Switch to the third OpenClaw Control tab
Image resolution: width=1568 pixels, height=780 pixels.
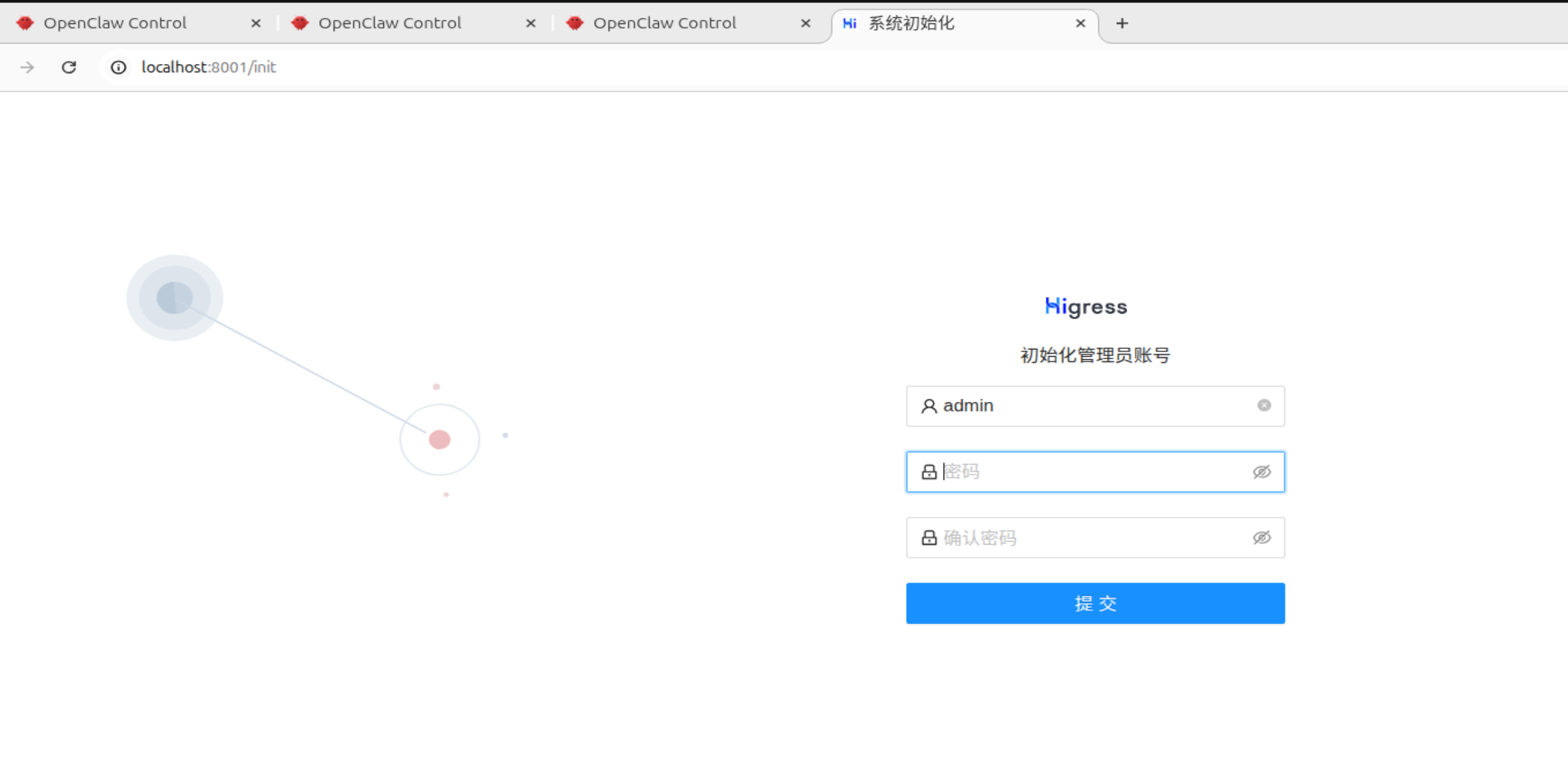point(664,23)
